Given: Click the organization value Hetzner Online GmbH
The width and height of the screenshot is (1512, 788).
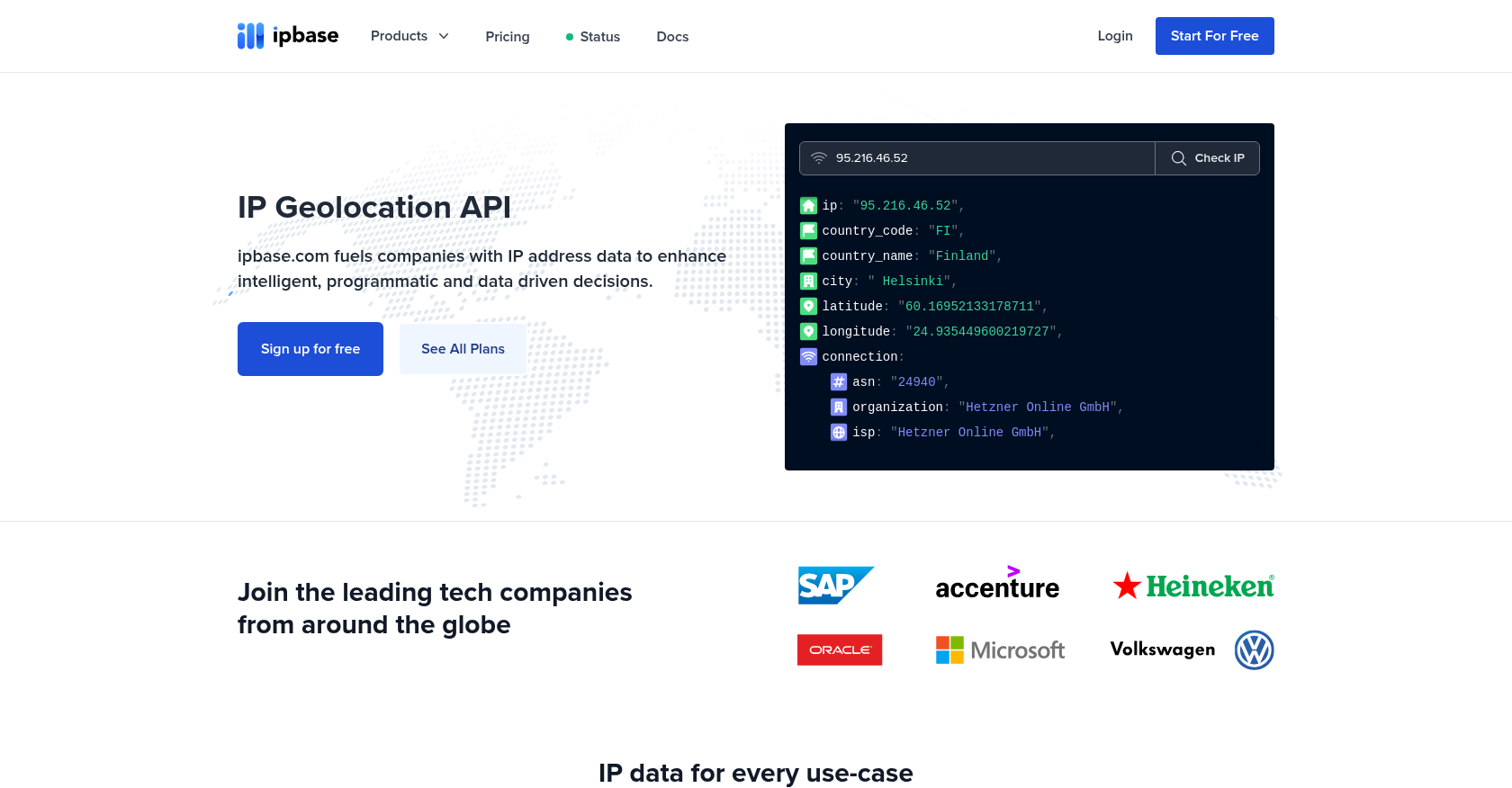Looking at the screenshot, I should tap(1038, 407).
